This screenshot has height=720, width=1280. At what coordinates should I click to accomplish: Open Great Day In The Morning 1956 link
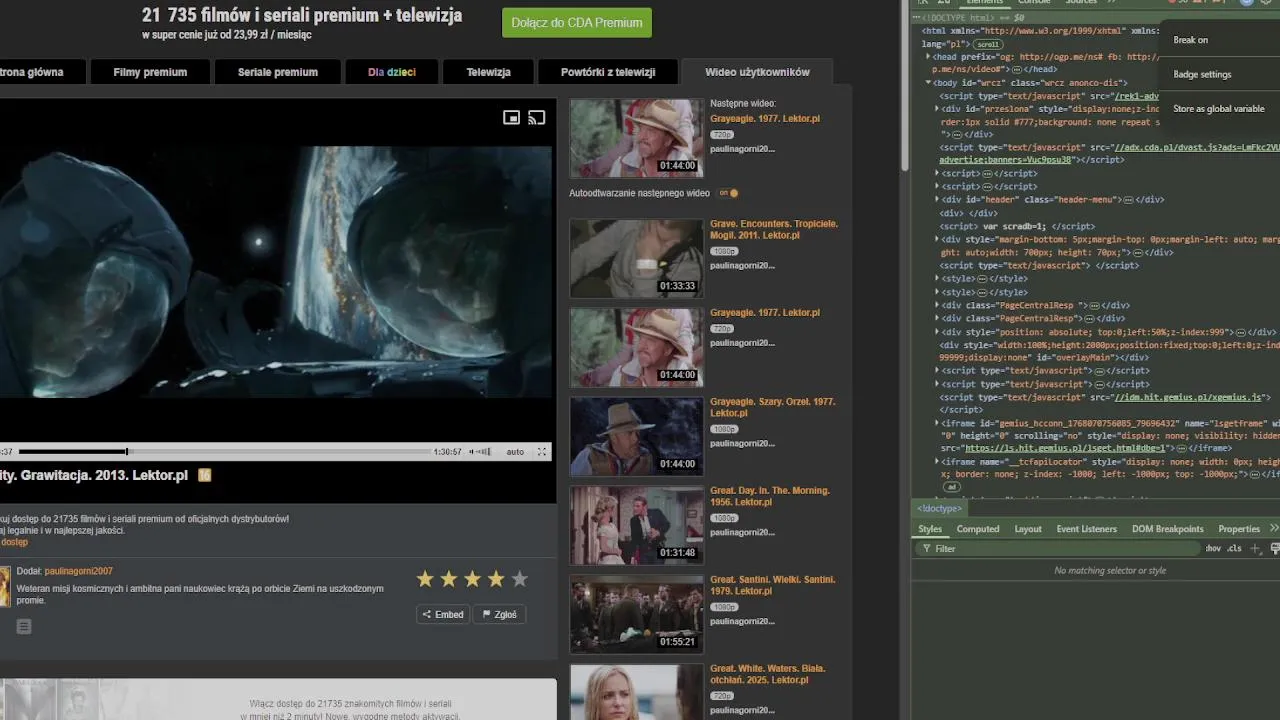(770, 496)
